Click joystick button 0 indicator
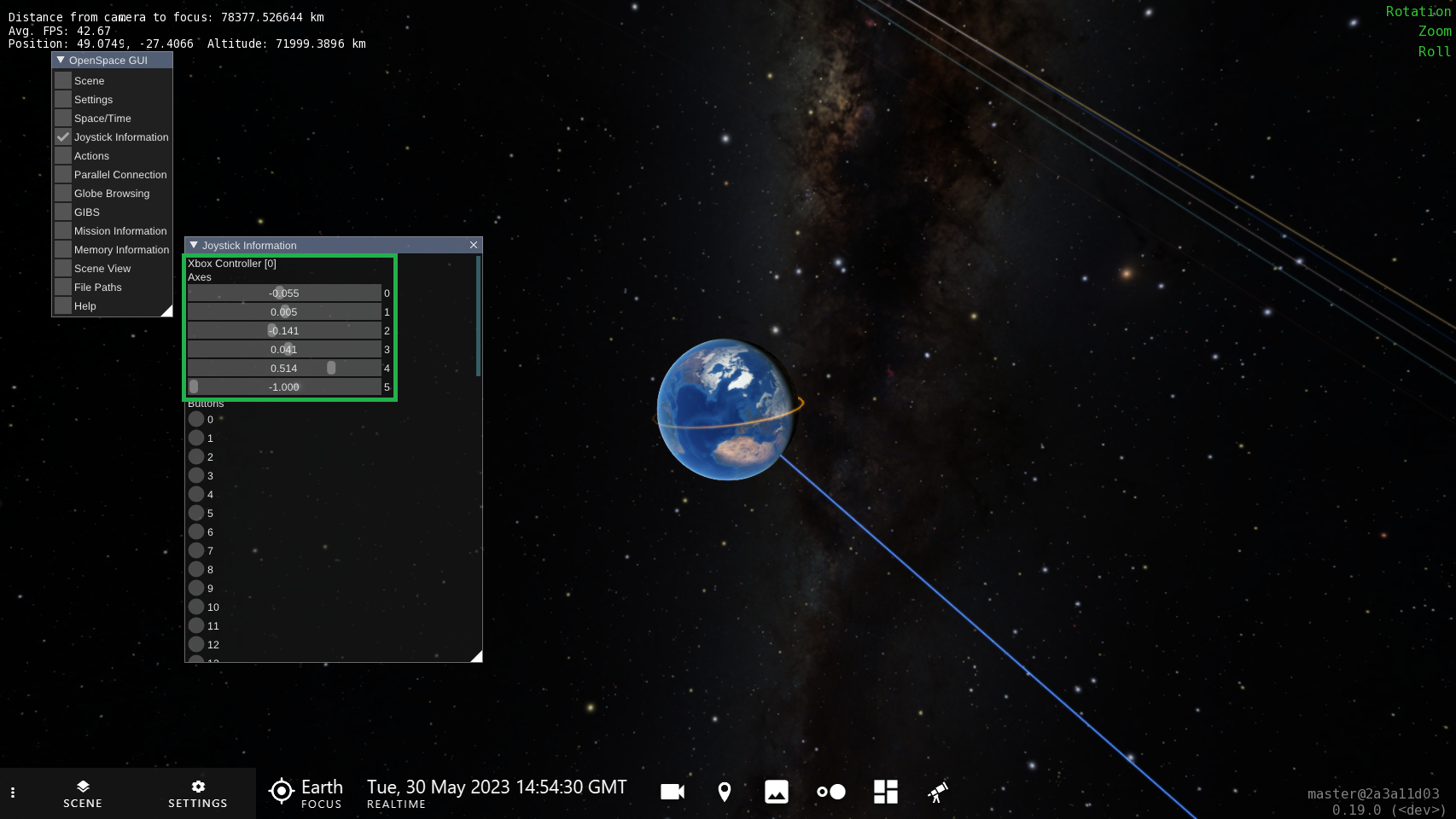Image resolution: width=1456 pixels, height=819 pixels. (196, 419)
